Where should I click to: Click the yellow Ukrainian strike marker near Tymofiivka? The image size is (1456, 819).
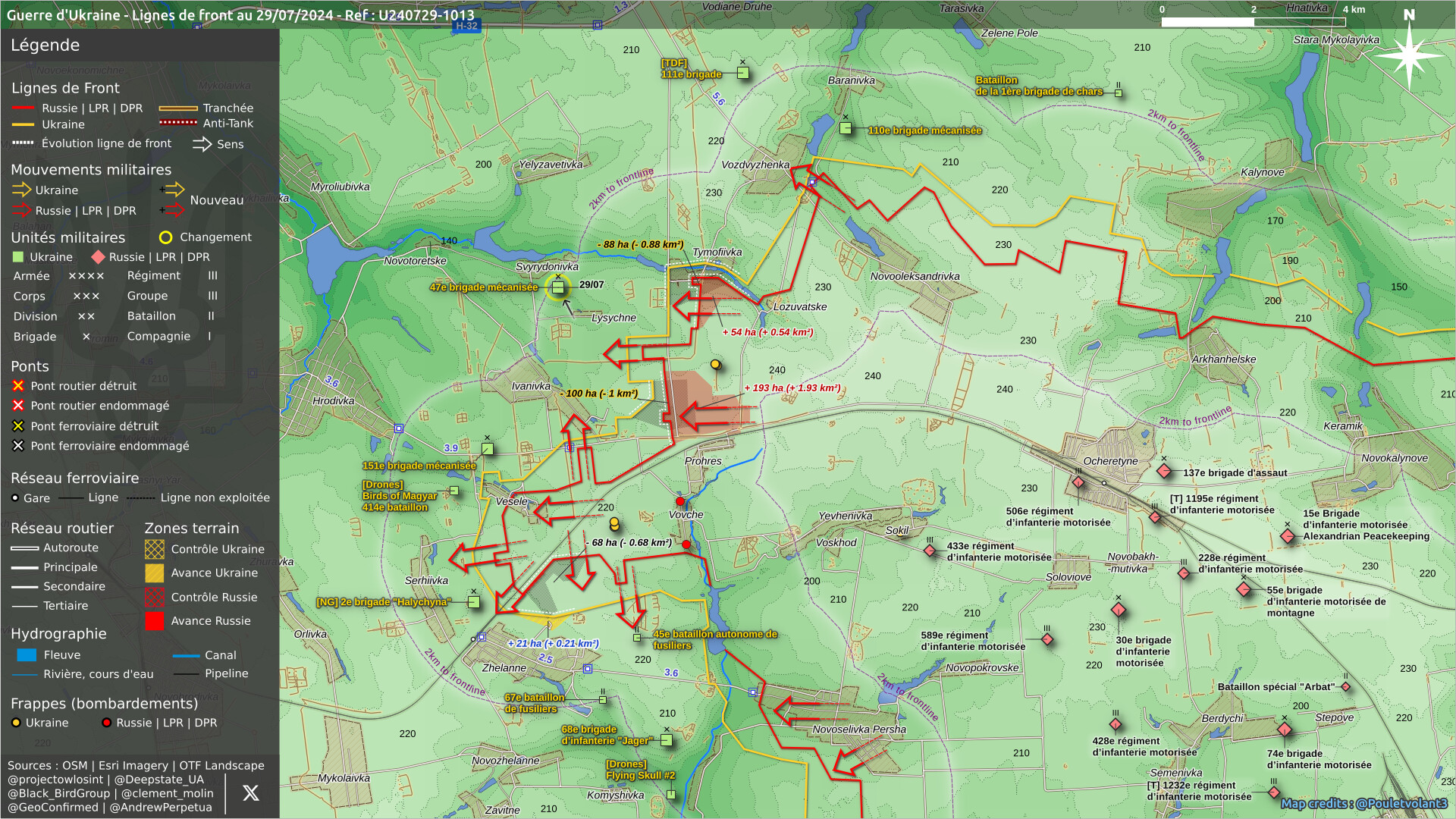click(715, 365)
